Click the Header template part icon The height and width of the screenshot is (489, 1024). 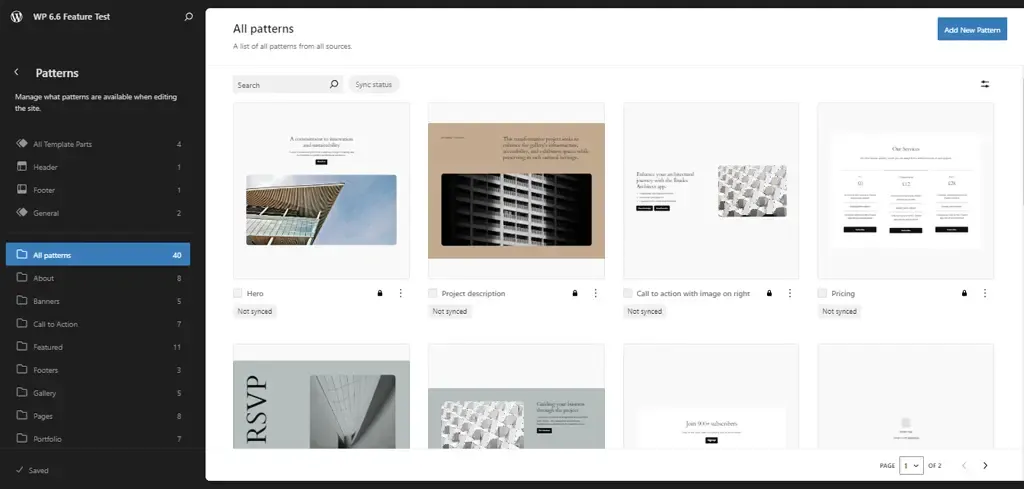tap(22, 166)
